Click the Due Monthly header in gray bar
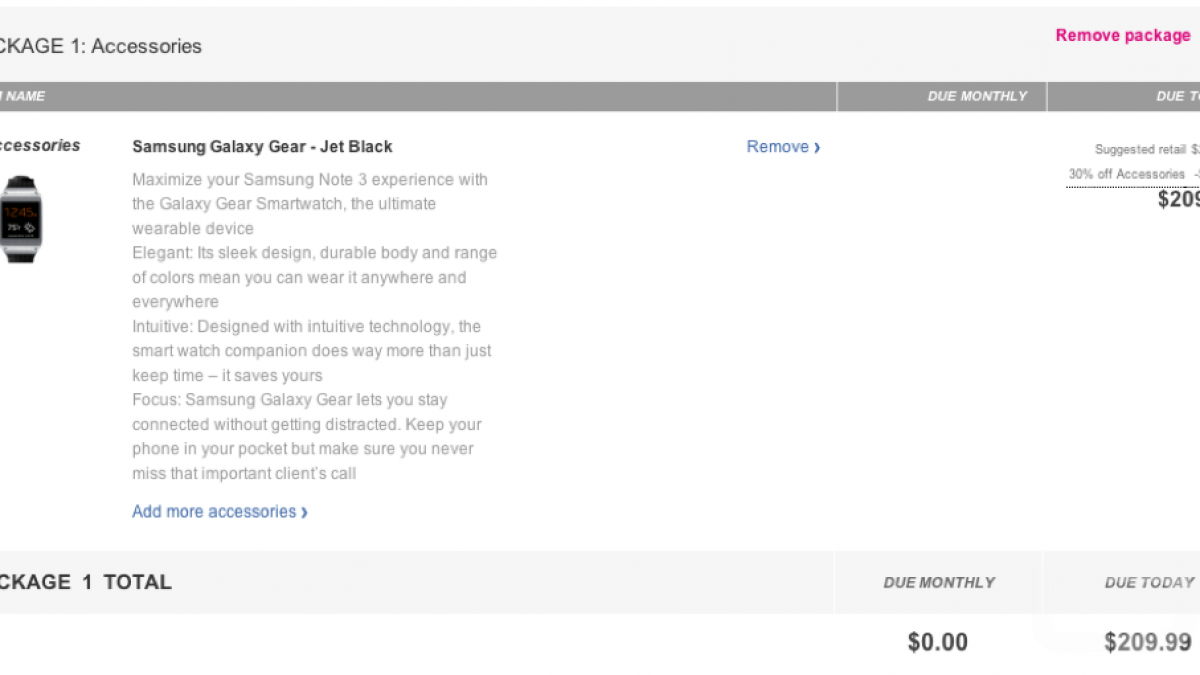 977,97
